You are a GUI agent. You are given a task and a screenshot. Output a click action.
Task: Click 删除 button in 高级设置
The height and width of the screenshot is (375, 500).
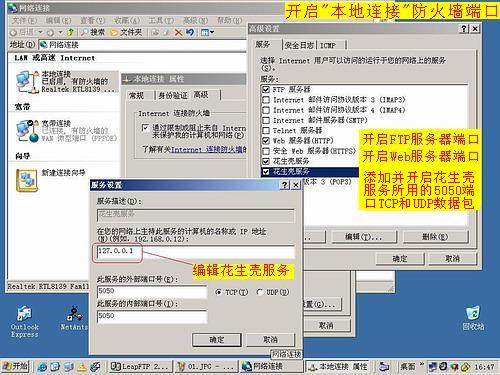point(435,237)
